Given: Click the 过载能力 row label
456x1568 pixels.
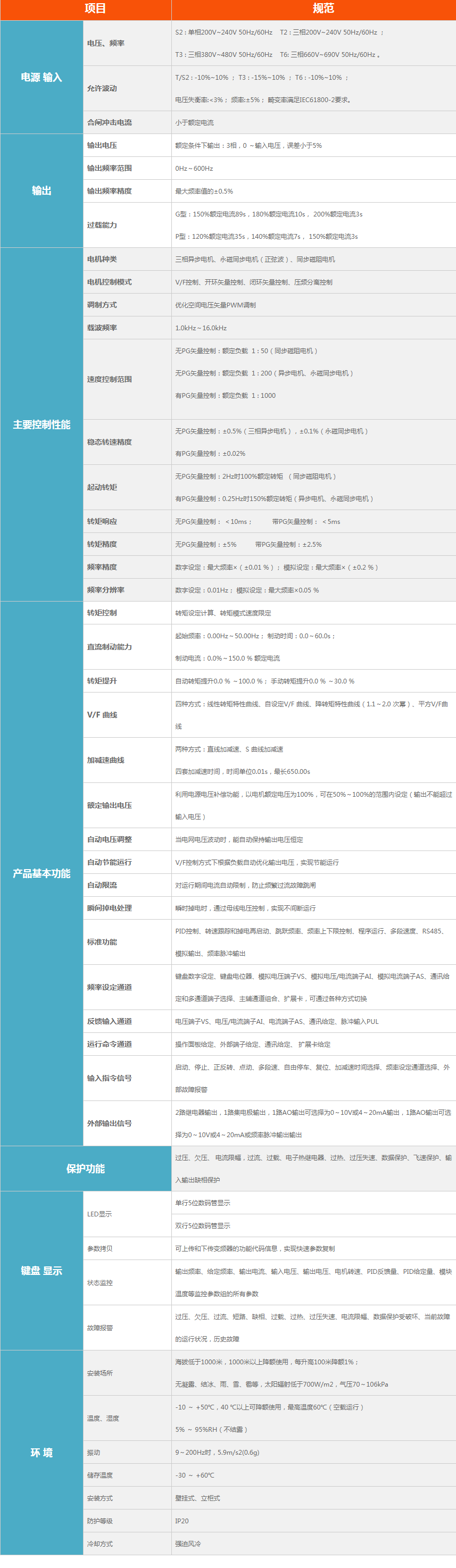Looking at the screenshot, I should (102, 225).
